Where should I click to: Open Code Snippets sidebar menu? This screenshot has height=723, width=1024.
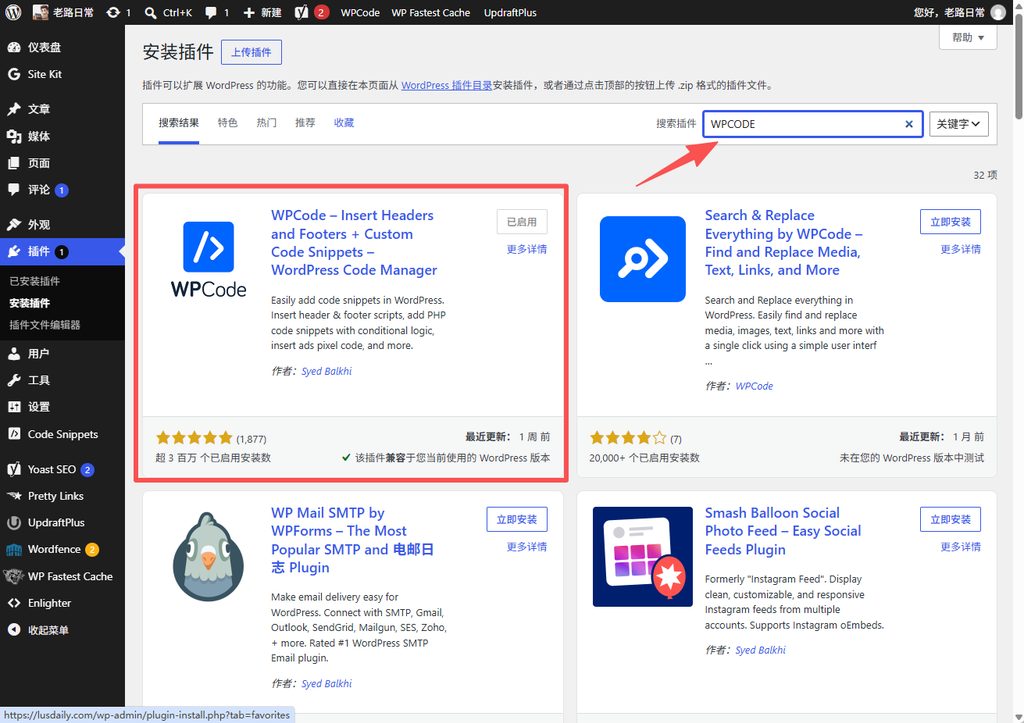[x=63, y=434]
